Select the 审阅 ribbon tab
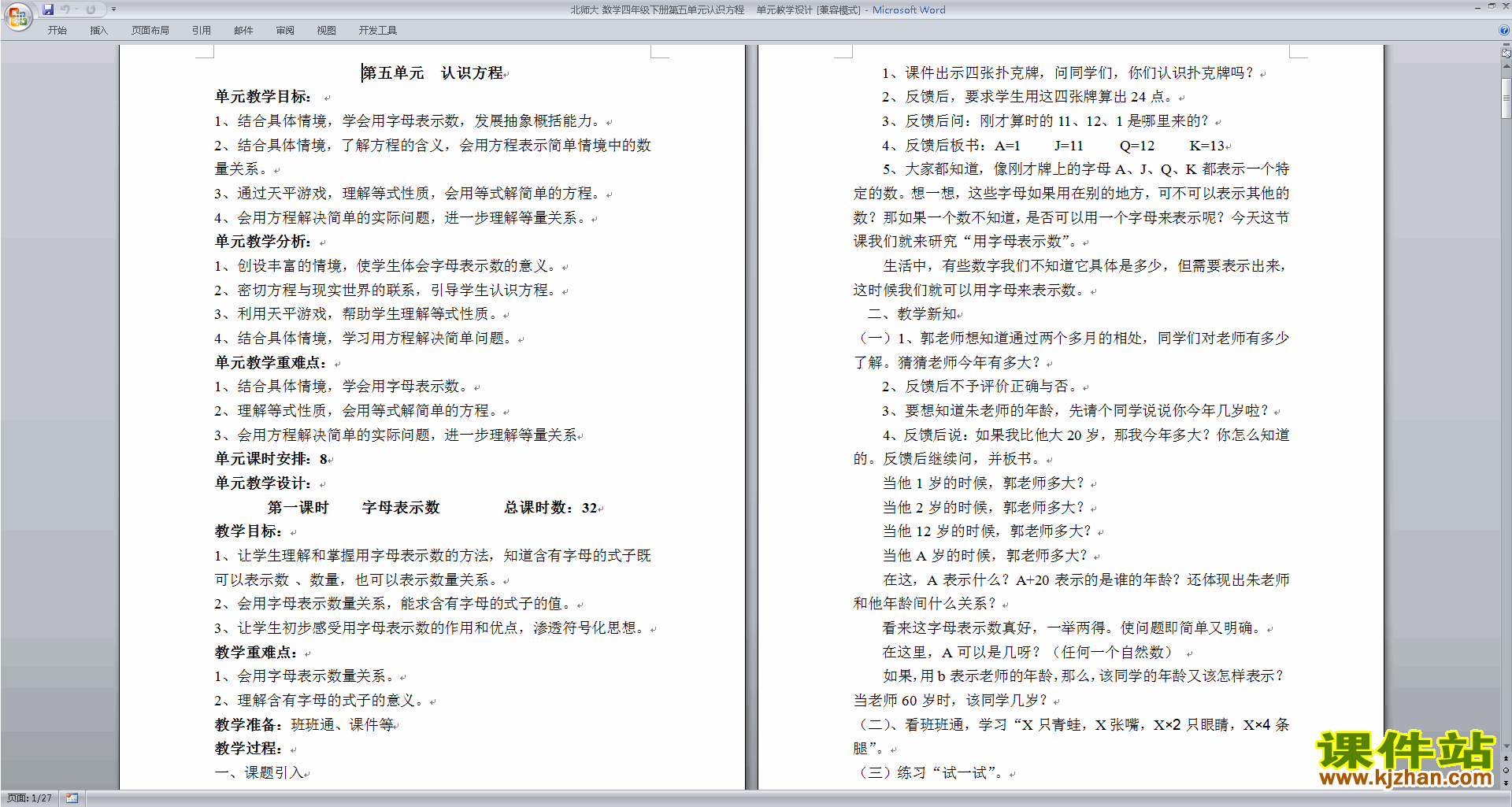1512x807 pixels. pyautogui.click(x=285, y=30)
